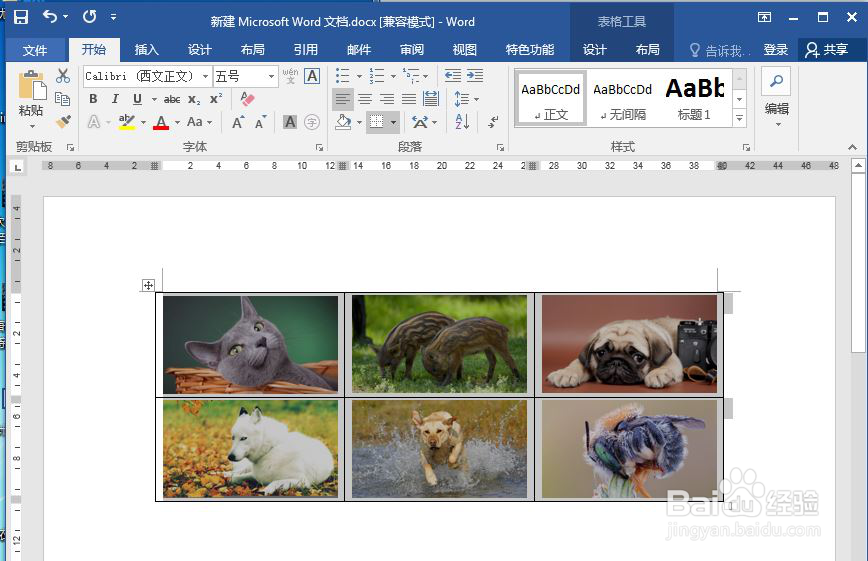This screenshot has height=561, width=868.
Task: Toggle superscript formatting
Action: pyautogui.click(x=216, y=99)
